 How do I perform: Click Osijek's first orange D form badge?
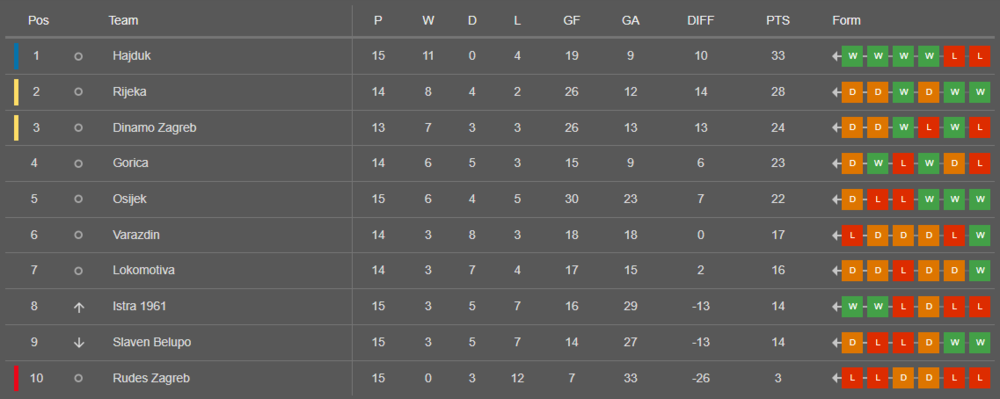852,200
